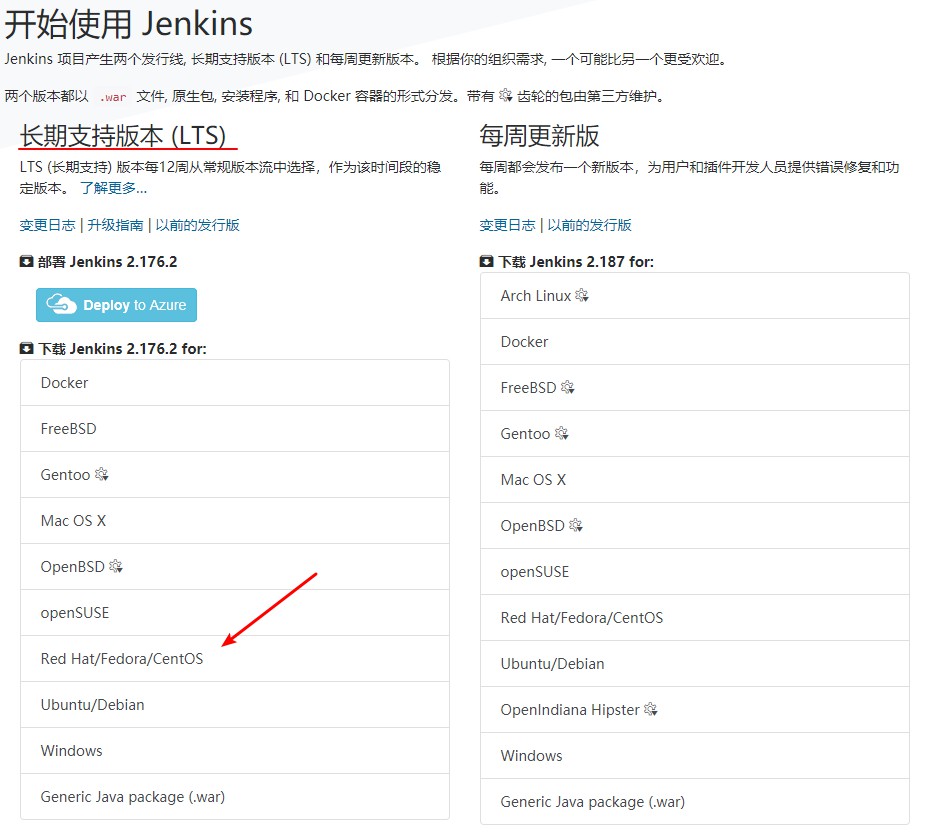Select Docker under LTS 2.176.2 downloads
This screenshot has width=926, height=838.
[235, 383]
